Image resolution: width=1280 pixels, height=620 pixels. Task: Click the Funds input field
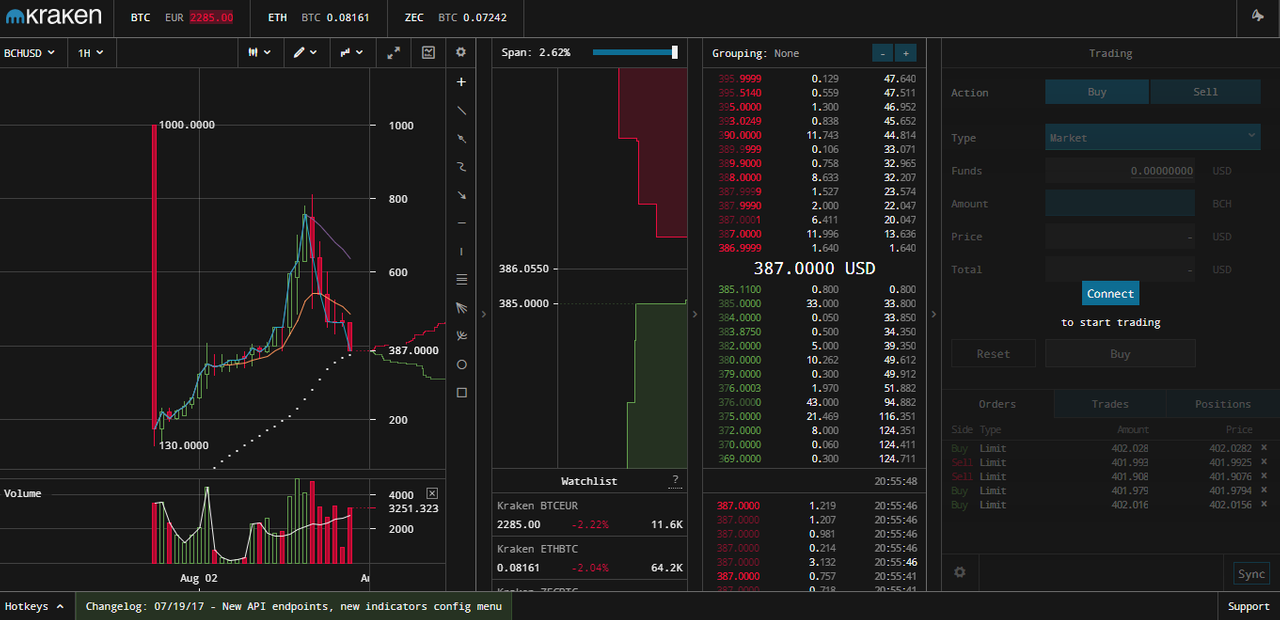point(1120,171)
